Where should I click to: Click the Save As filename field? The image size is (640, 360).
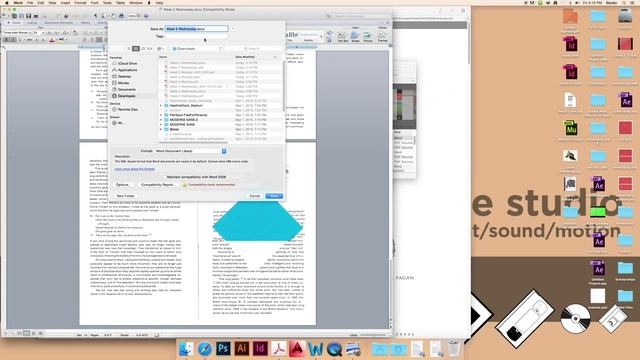(x=196, y=29)
